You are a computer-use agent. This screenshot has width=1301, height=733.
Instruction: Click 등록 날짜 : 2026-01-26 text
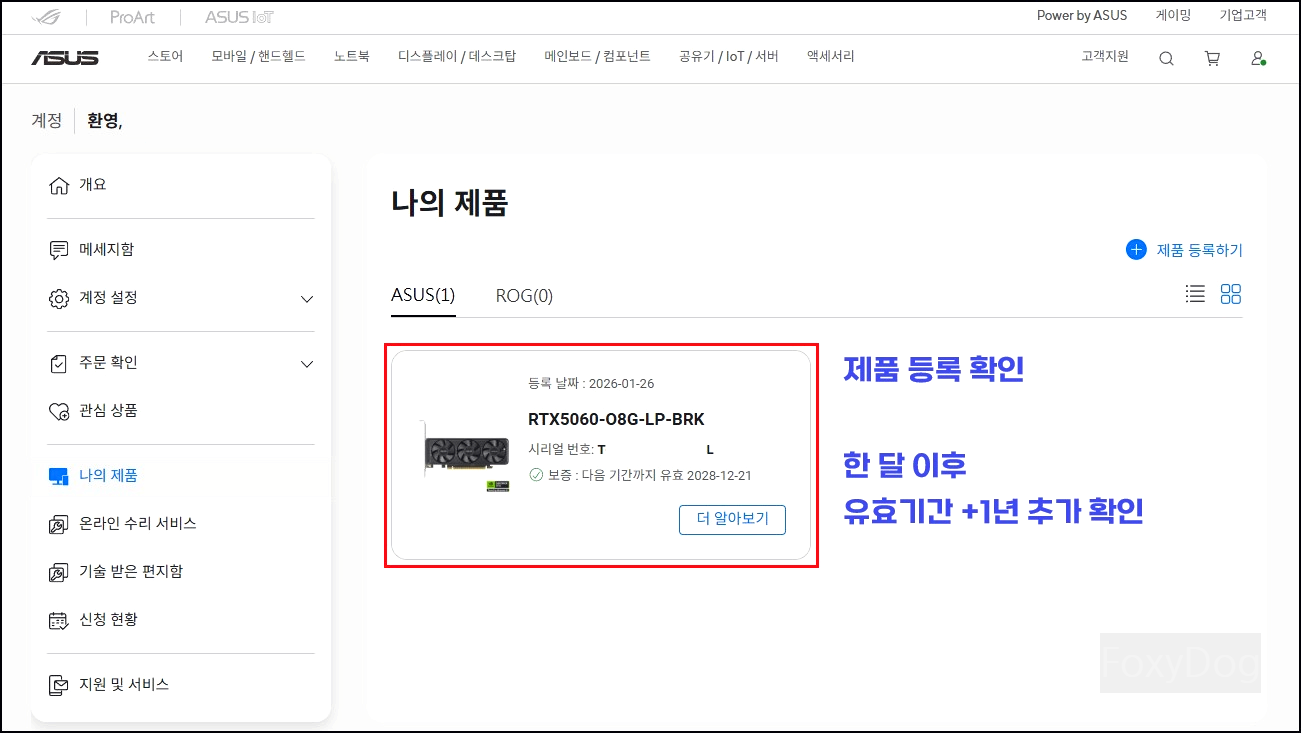coord(591,384)
